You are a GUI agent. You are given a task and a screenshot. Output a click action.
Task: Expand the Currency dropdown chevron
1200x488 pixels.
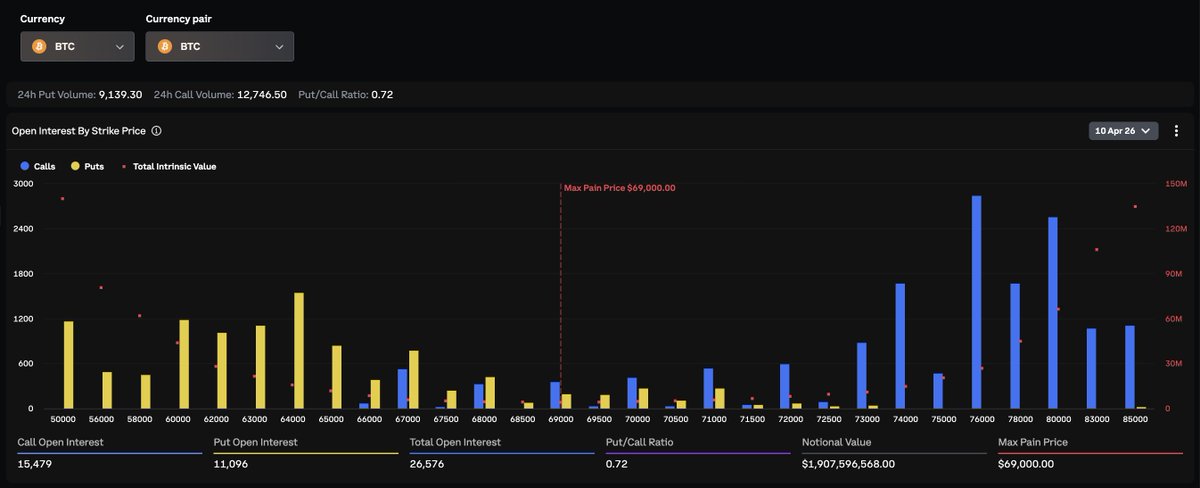pyautogui.click(x=119, y=47)
